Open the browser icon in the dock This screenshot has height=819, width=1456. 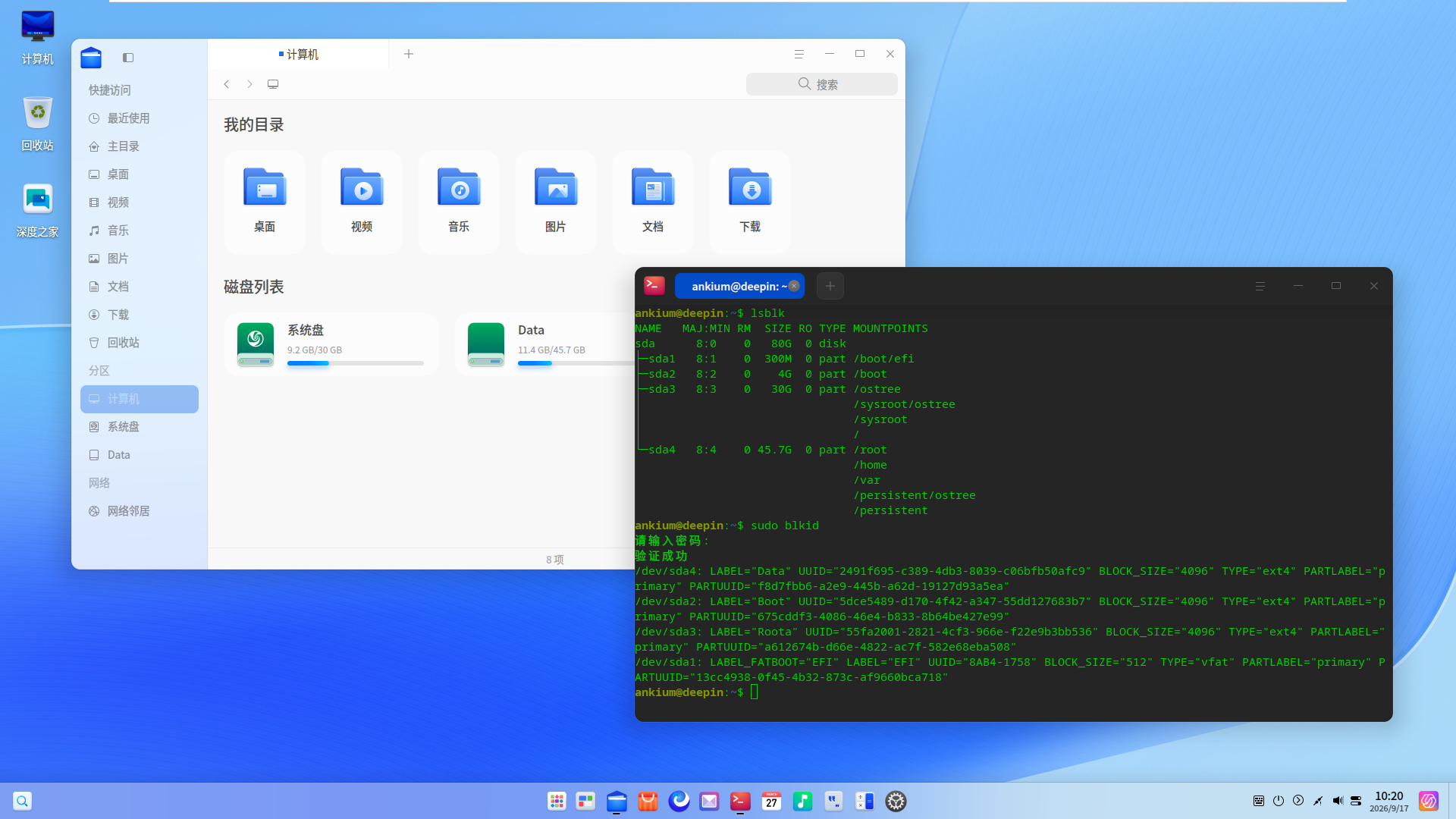(x=679, y=801)
